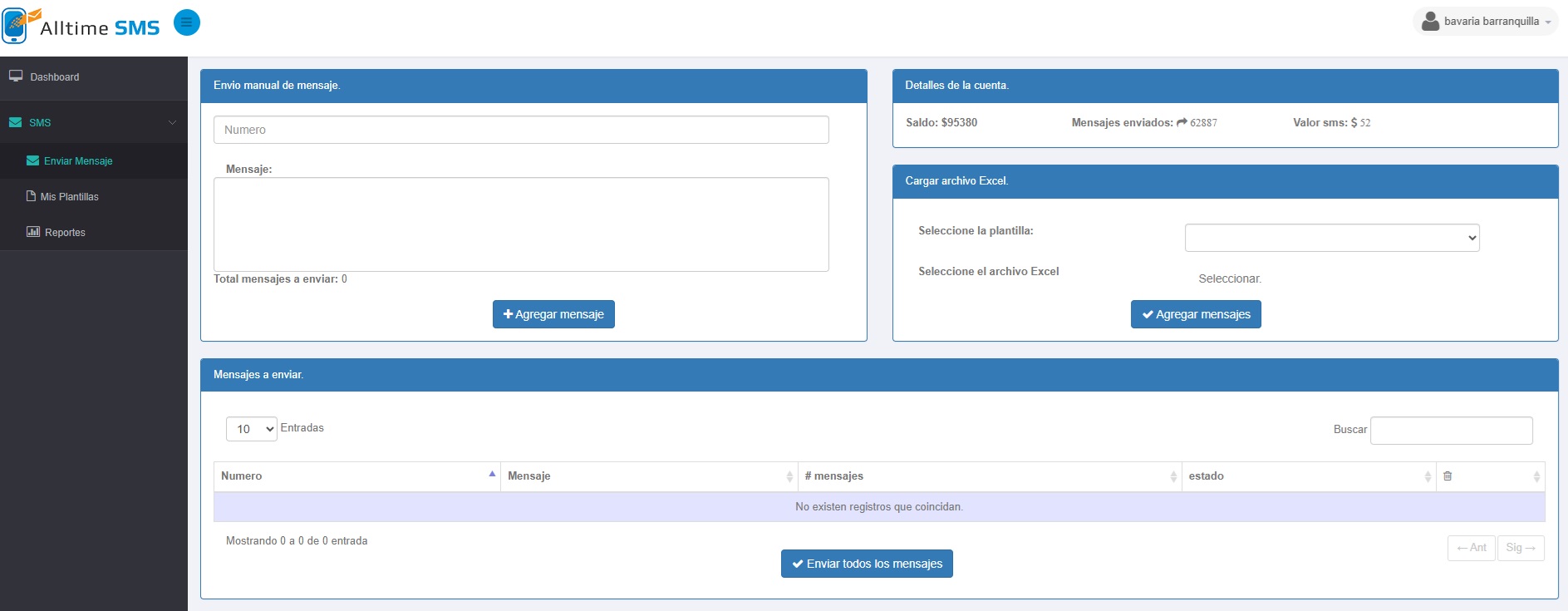This screenshot has width=1568, height=611.
Task: Click the Alltime SMS logo
Action: [81, 26]
